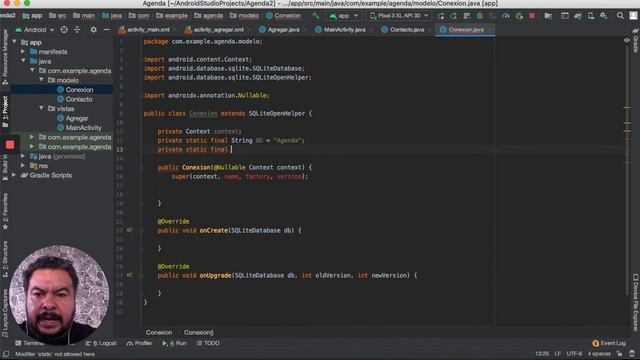
Task: Open the Pixel 3 XL API 30 device dropdown
Action: [x=399, y=16]
